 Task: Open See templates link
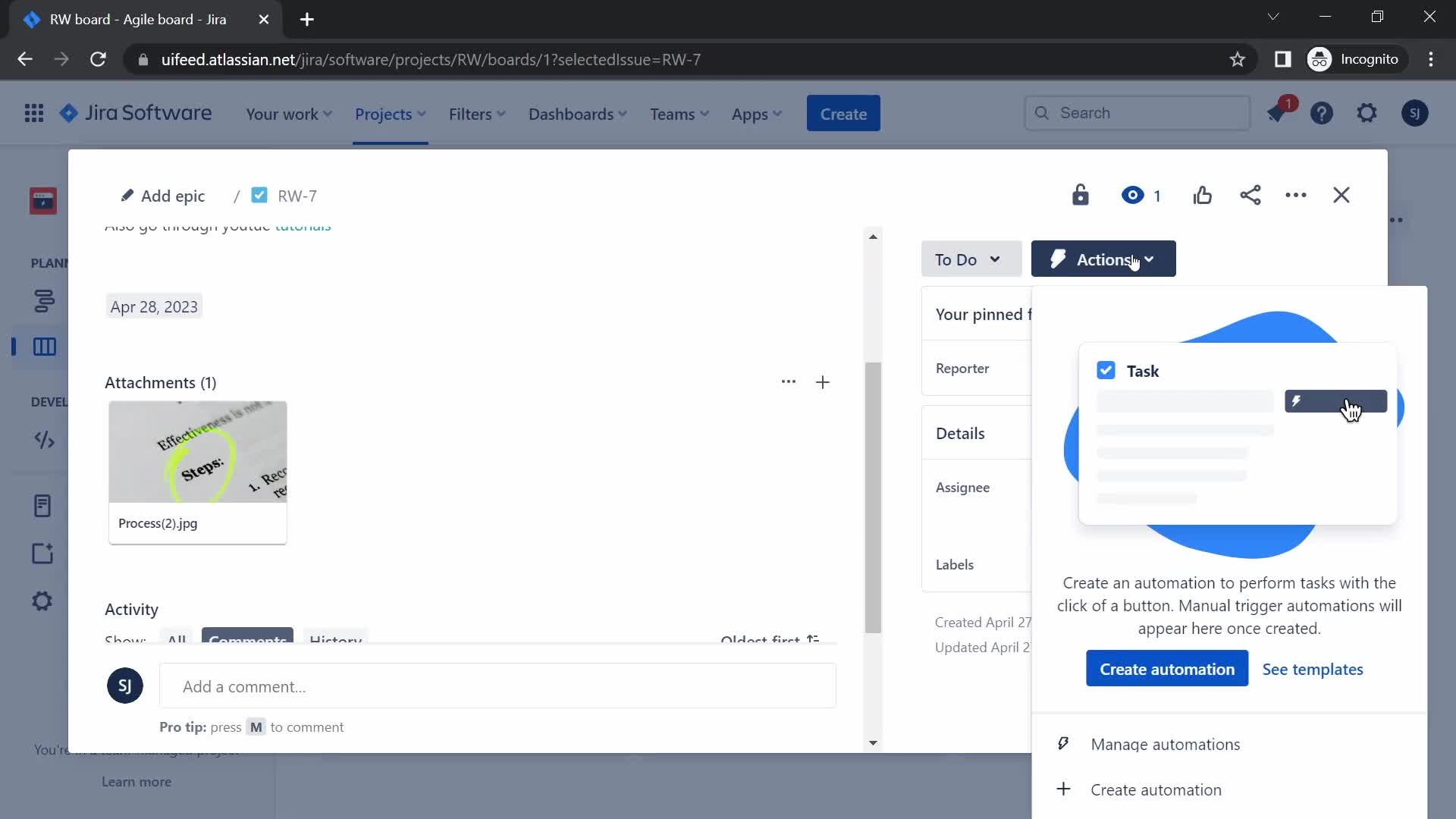click(1313, 670)
